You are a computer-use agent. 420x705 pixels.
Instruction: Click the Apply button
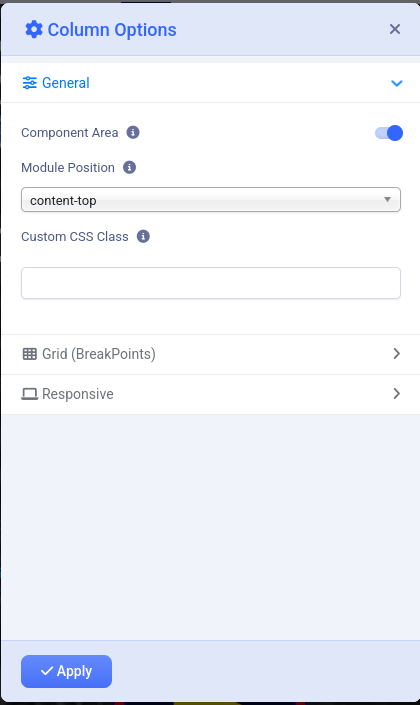[x=67, y=671]
